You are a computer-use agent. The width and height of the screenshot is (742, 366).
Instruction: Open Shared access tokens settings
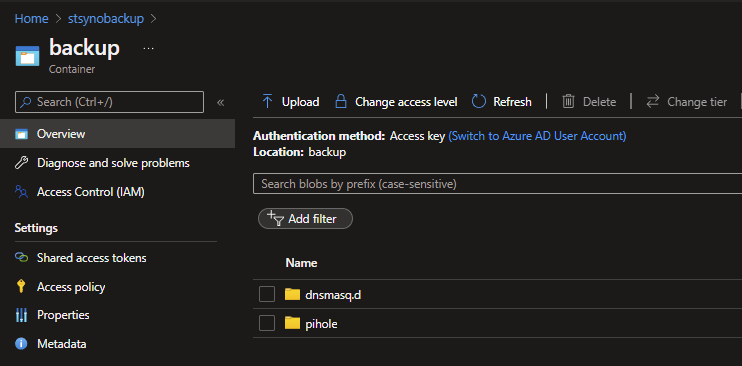tap(91, 258)
